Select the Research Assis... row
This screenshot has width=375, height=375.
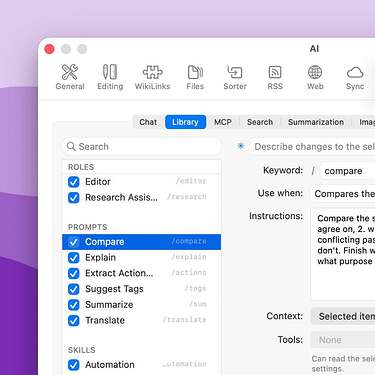(142, 197)
